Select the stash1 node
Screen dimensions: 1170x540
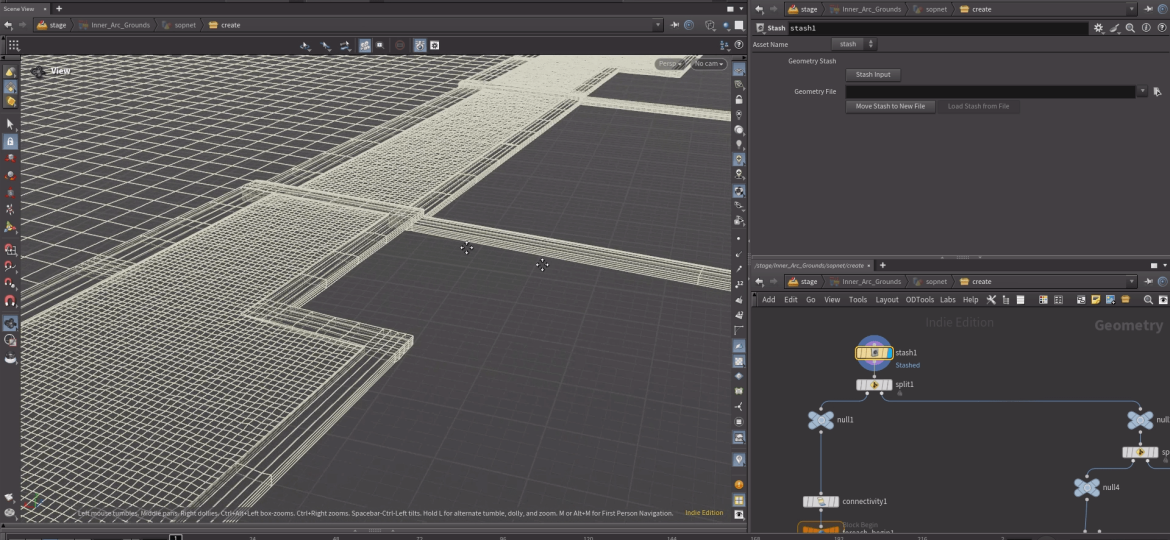coord(874,353)
